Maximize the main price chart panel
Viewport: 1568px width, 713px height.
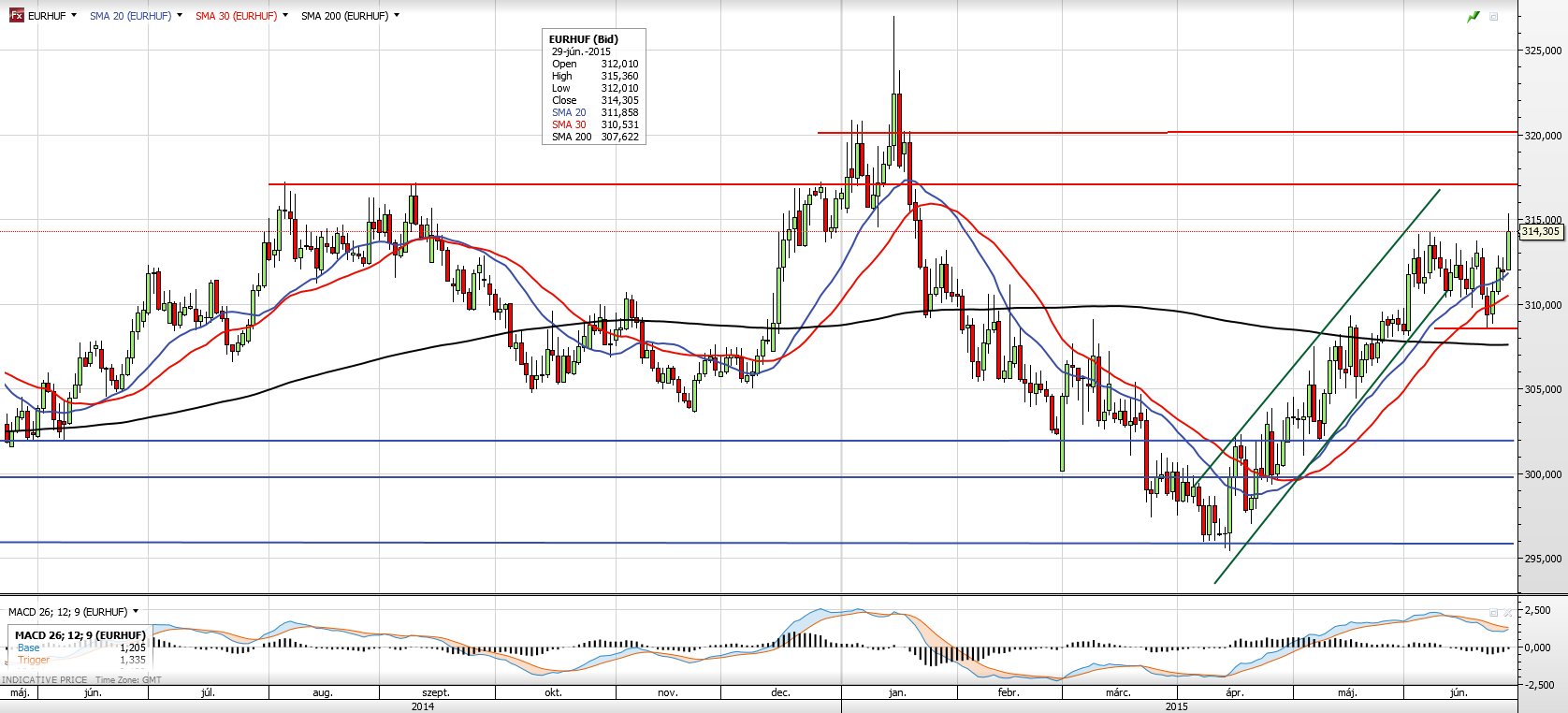coord(1494,17)
